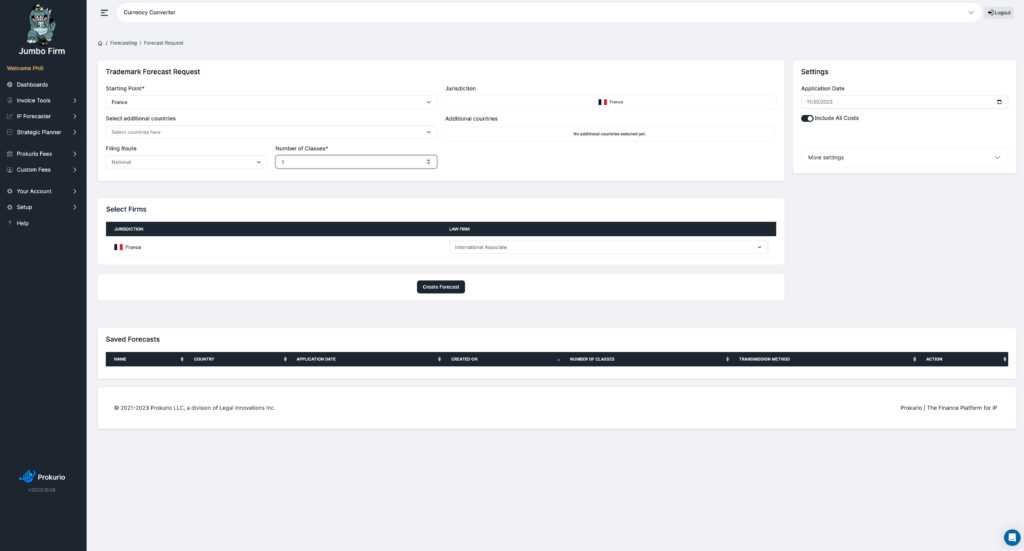This screenshot has width=1024, height=551.
Task: Toggle the Include All Costs switch
Action: [x=807, y=118]
